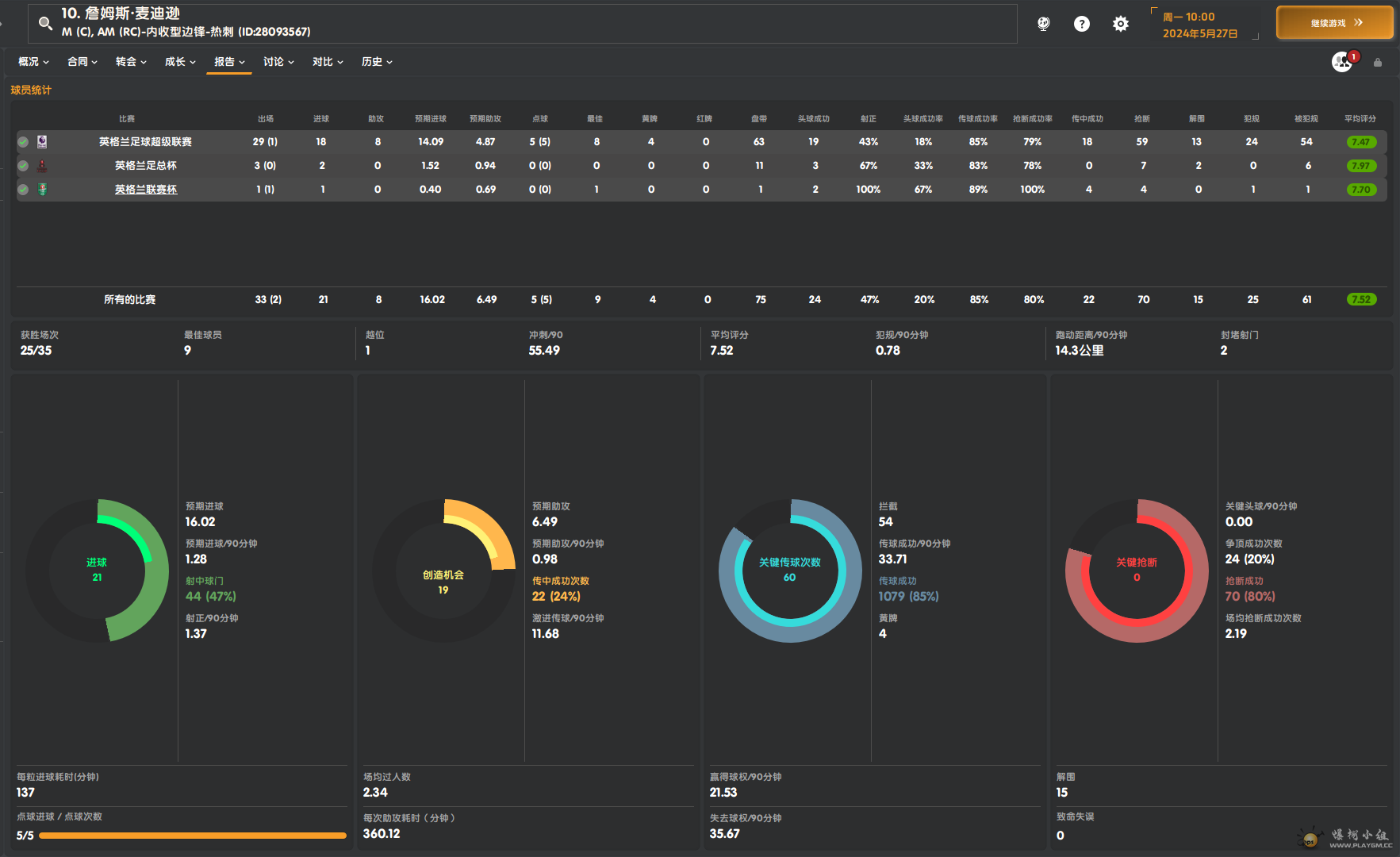Viewport: 1400px width, 857px height.
Task: Toggle the 英格兰足总杯 row checkmark
Action: pos(24,166)
